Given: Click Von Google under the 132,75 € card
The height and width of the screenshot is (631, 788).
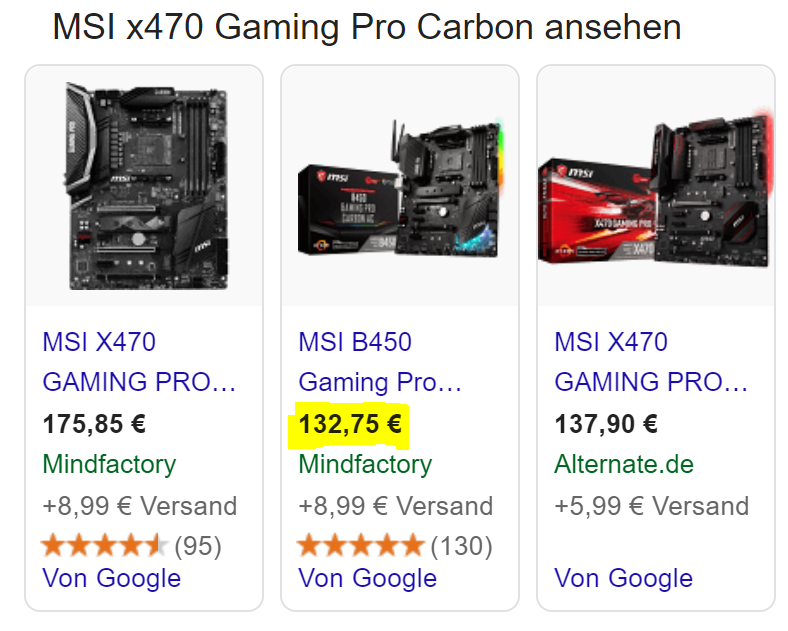Looking at the screenshot, I should [367, 578].
